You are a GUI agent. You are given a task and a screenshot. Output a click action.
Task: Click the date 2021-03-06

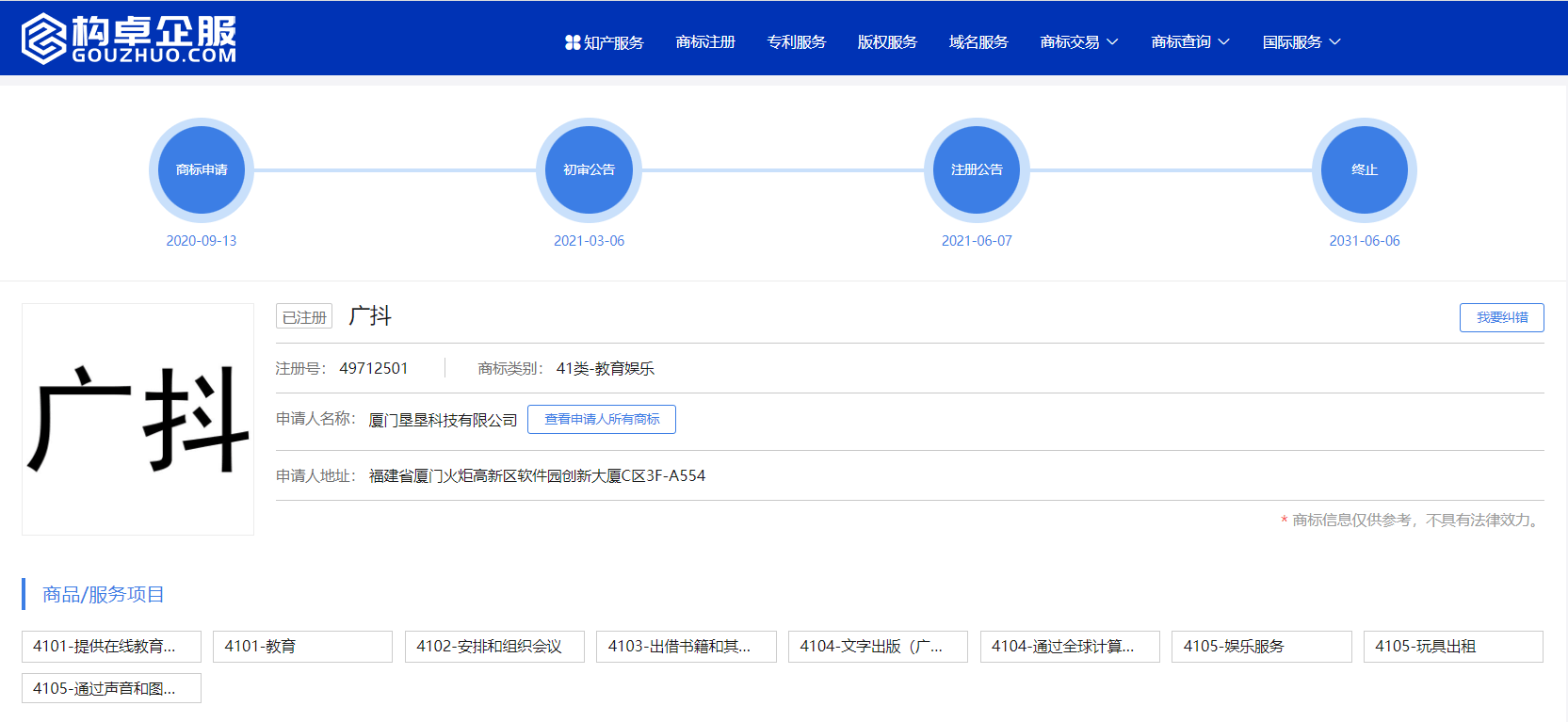(x=590, y=241)
